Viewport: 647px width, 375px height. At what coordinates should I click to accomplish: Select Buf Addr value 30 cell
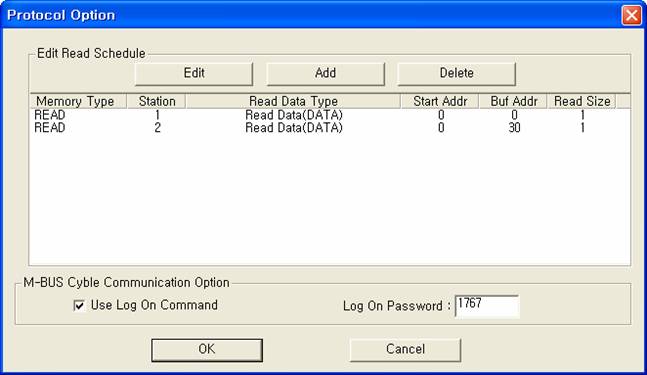click(x=514, y=127)
